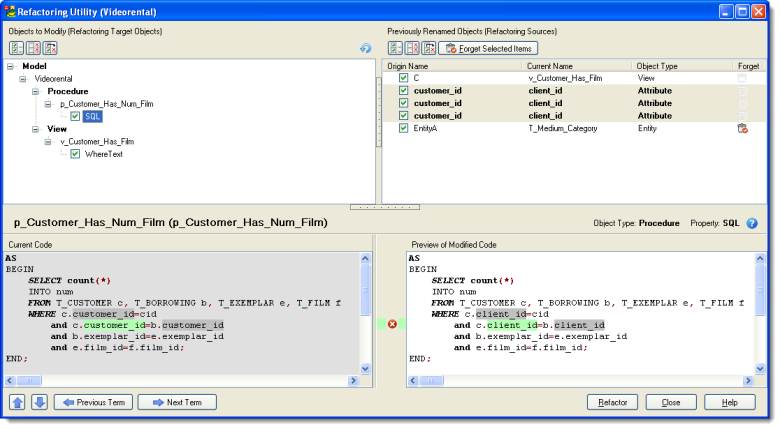The width and height of the screenshot is (780, 429).
Task: Uncheck the EntityA row checkbox
Action: click(x=403, y=129)
